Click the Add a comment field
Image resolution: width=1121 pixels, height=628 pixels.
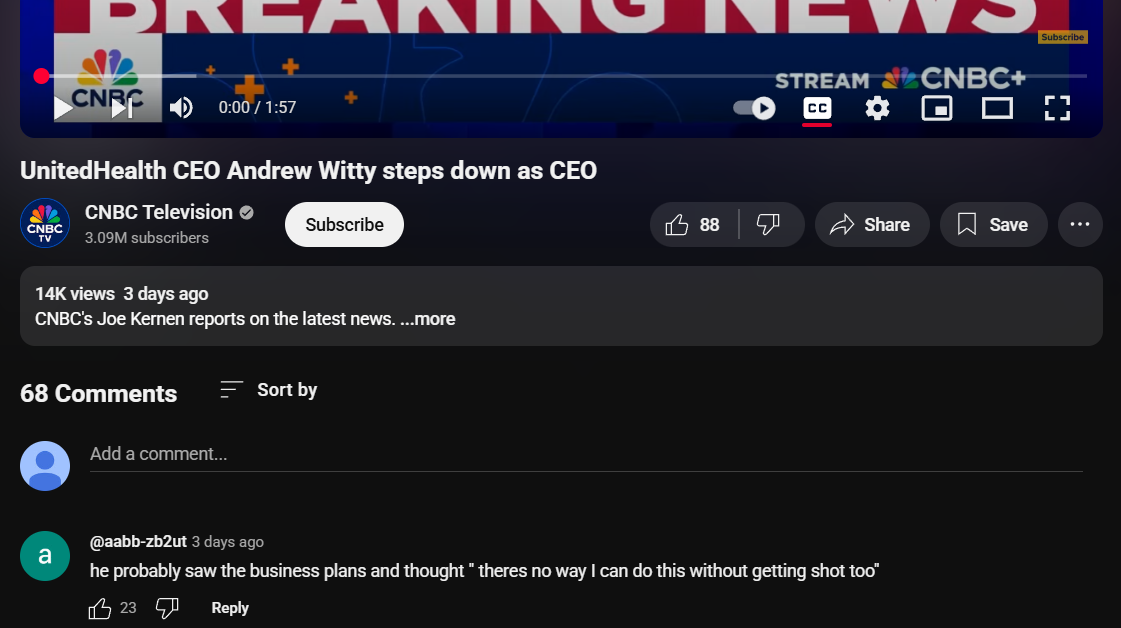point(586,454)
